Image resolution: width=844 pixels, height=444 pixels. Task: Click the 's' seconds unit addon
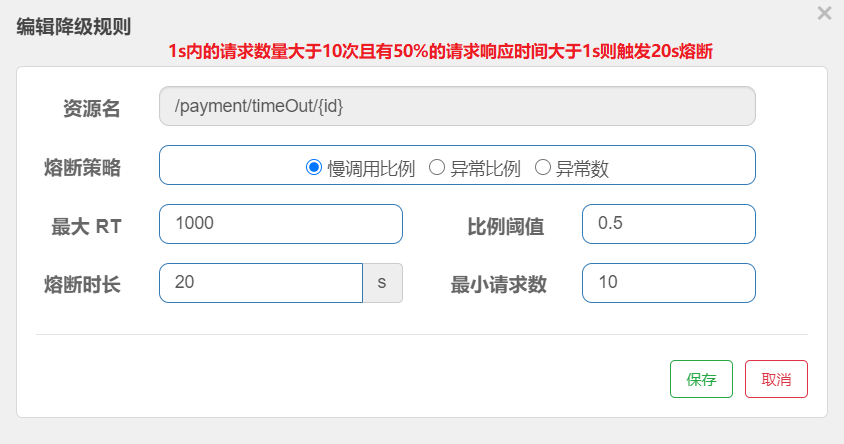click(x=382, y=282)
